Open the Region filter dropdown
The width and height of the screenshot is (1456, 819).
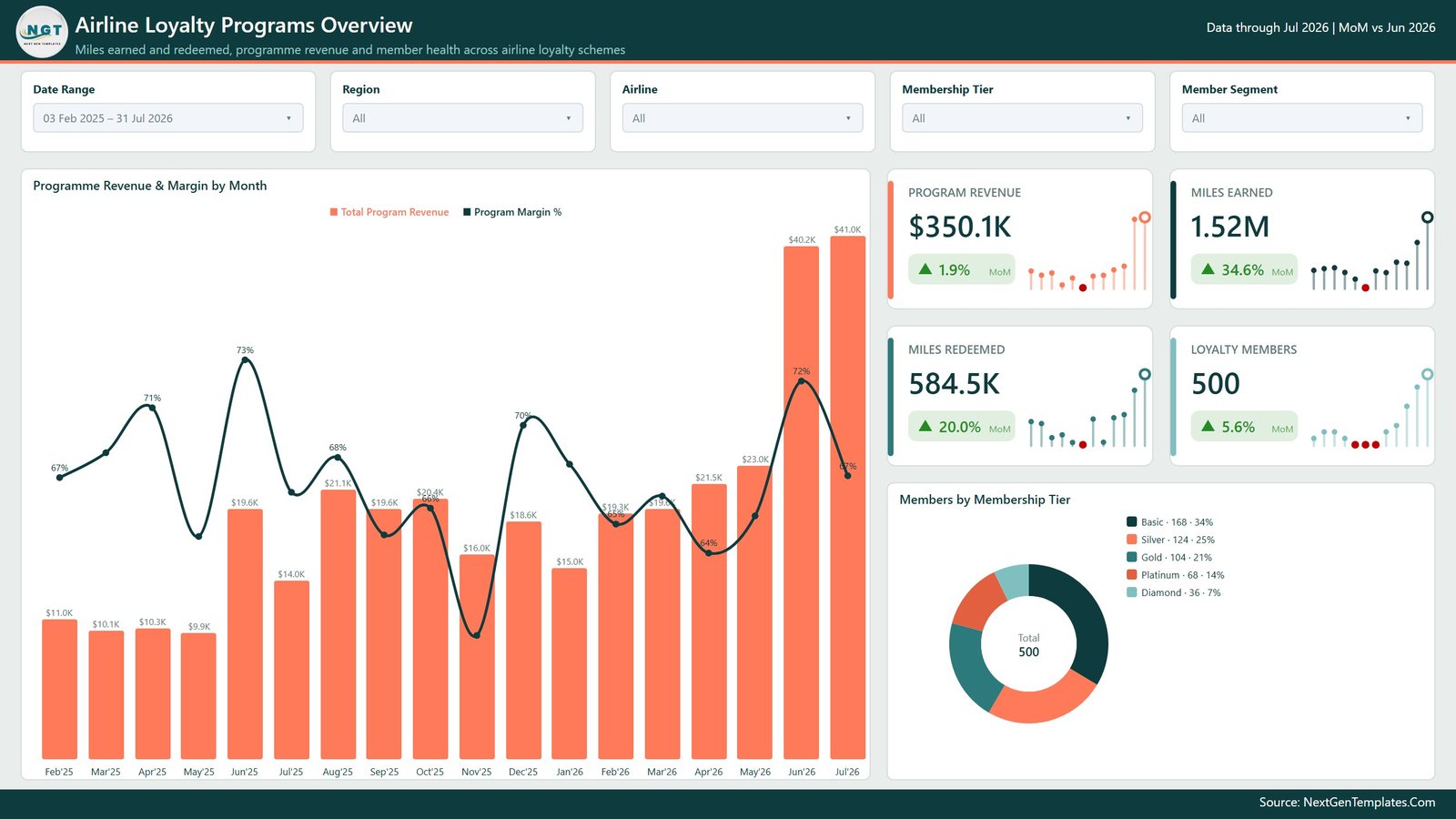click(x=462, y=118)
